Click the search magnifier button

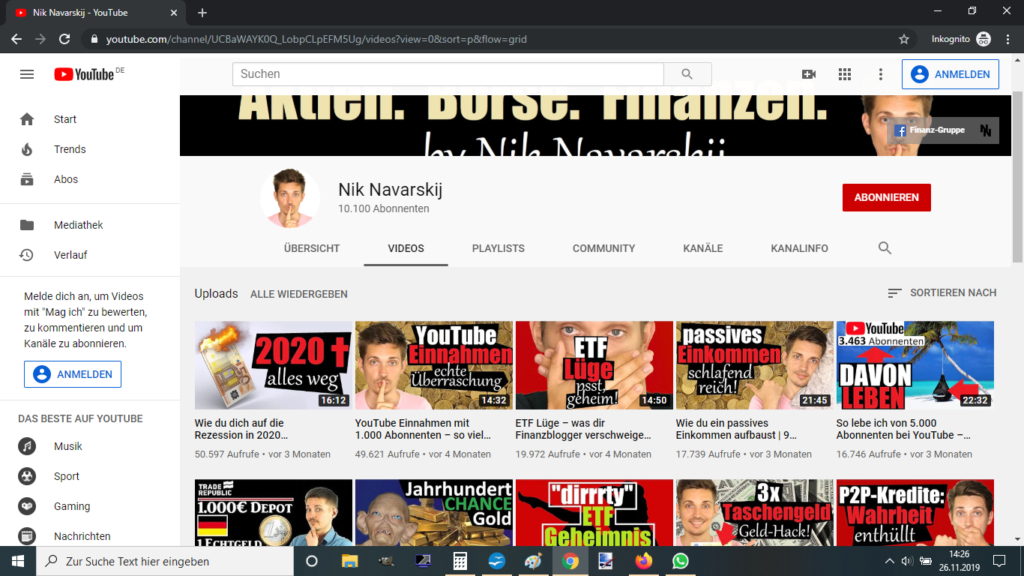pos(687,74)
